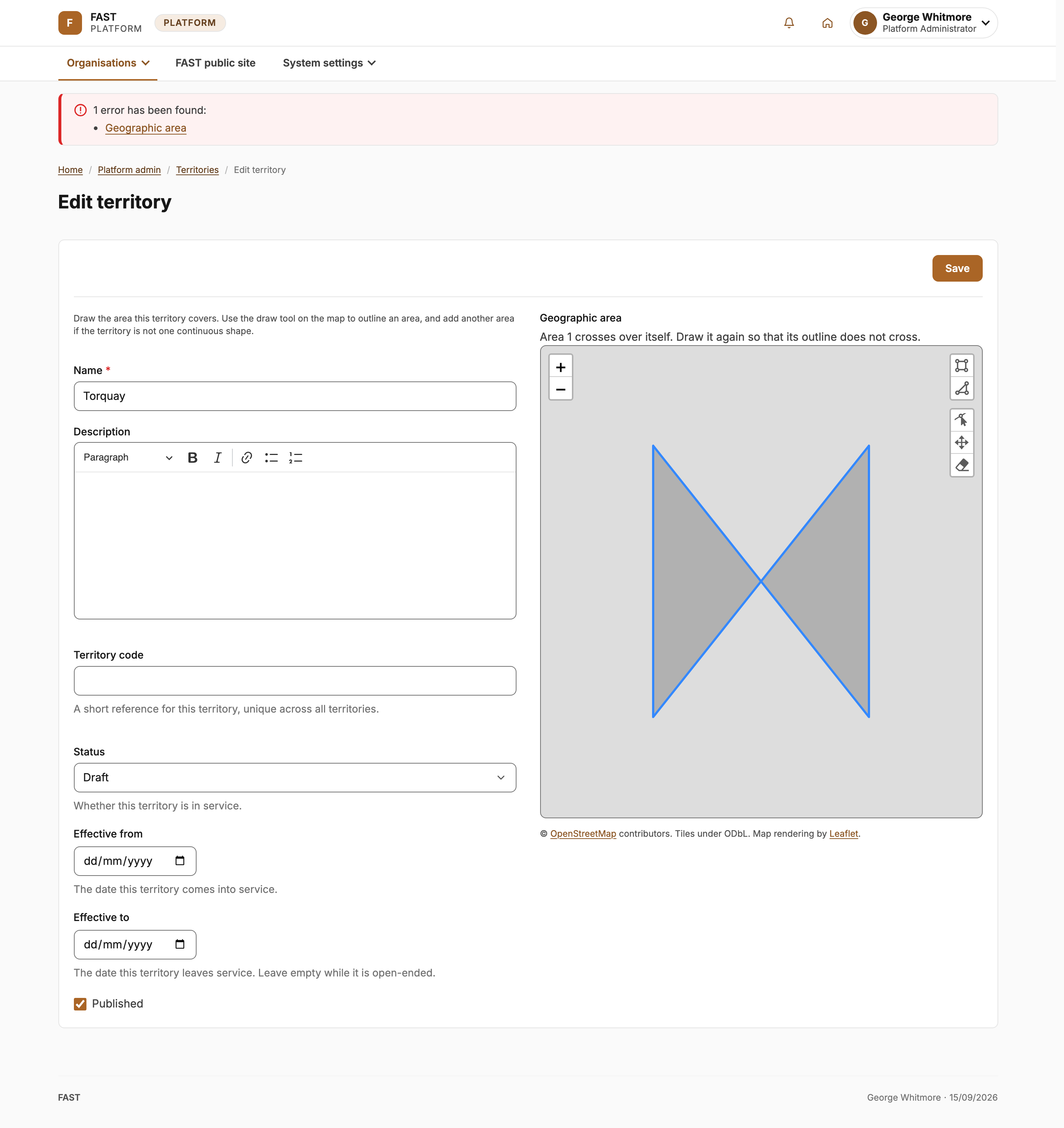Open the Organisations menu
The image size is (1064, 1128).
point(108,63)
